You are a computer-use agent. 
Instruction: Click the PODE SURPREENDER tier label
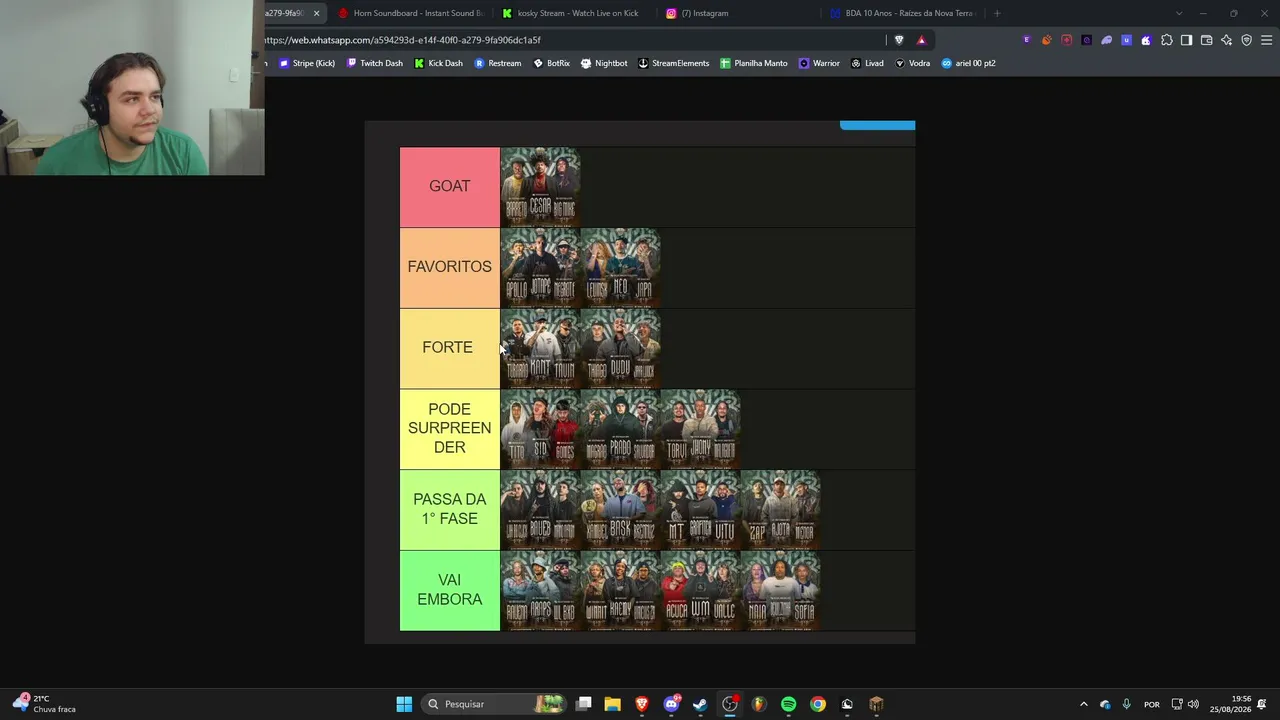click(450, 429)
